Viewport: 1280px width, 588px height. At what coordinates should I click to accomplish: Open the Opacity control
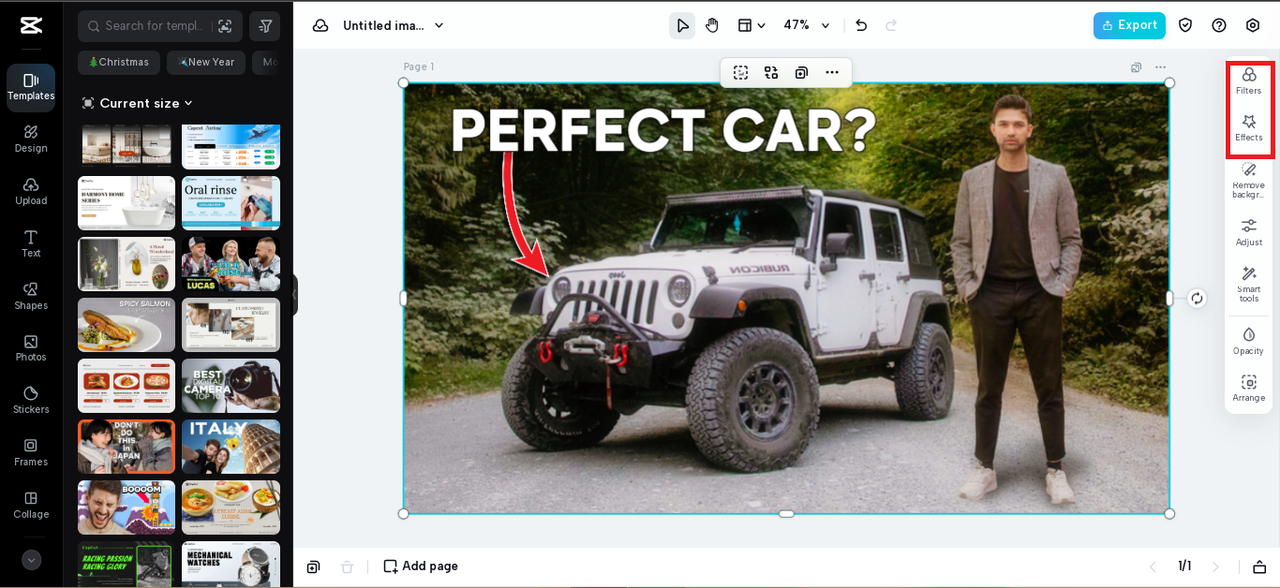click(x=1248, y=340)
